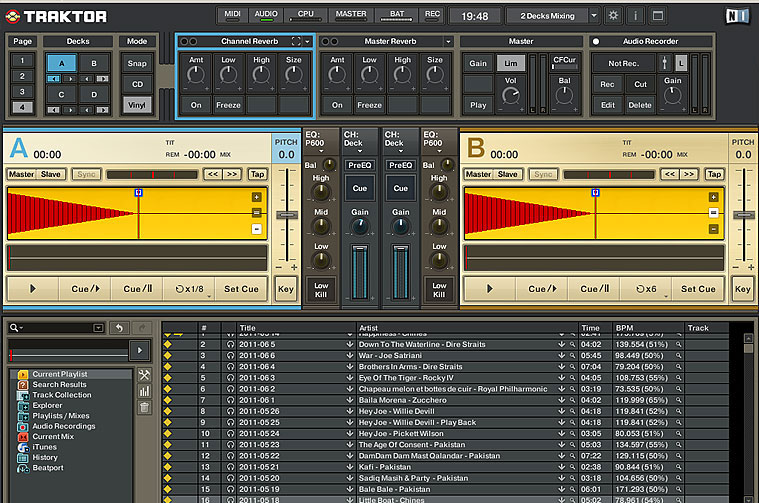759x503 pixels.
Task: Open left CH Deck source dropdown
Action: pos(360,151)
